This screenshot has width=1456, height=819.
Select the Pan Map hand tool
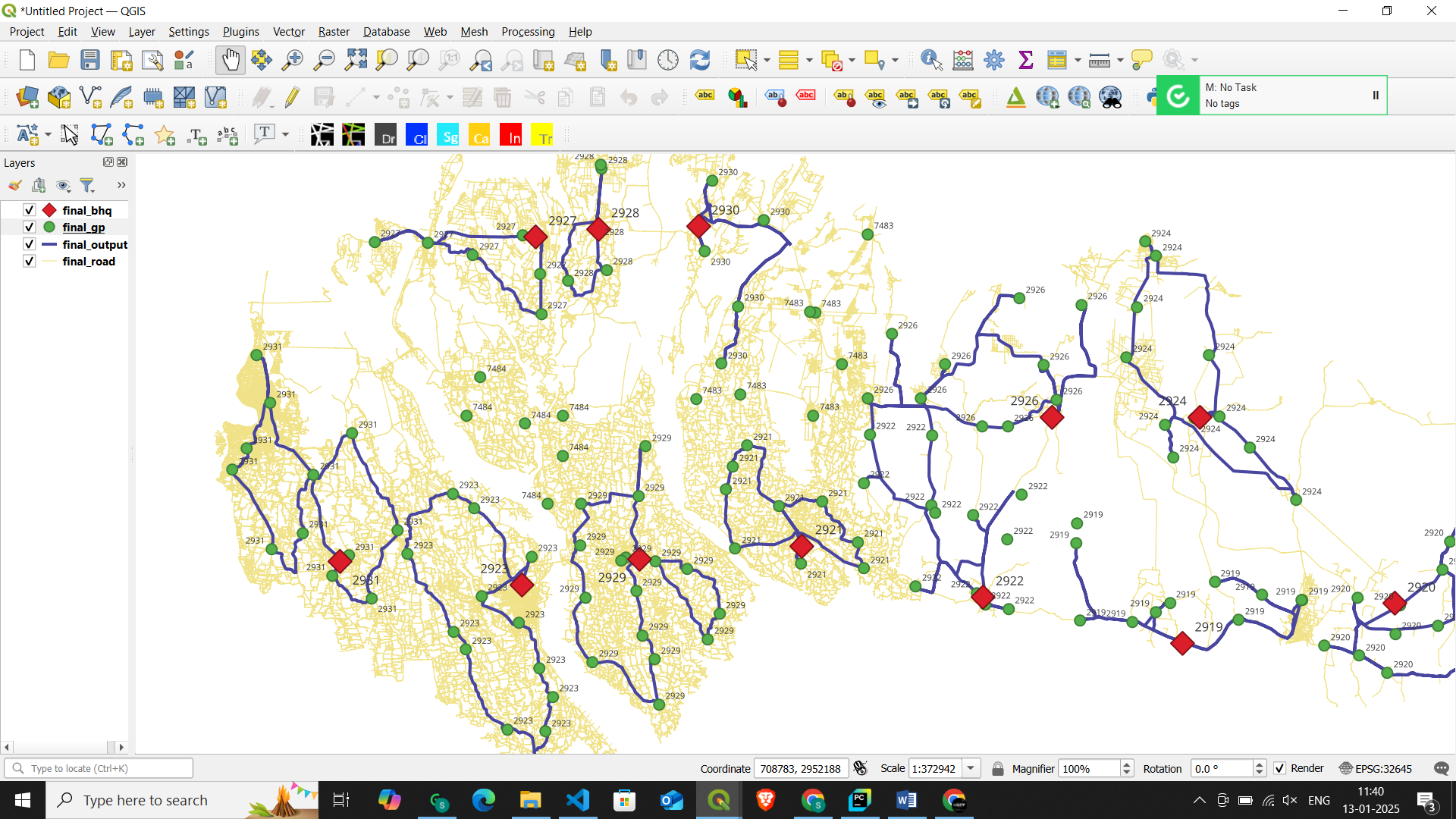pos(231,60)
